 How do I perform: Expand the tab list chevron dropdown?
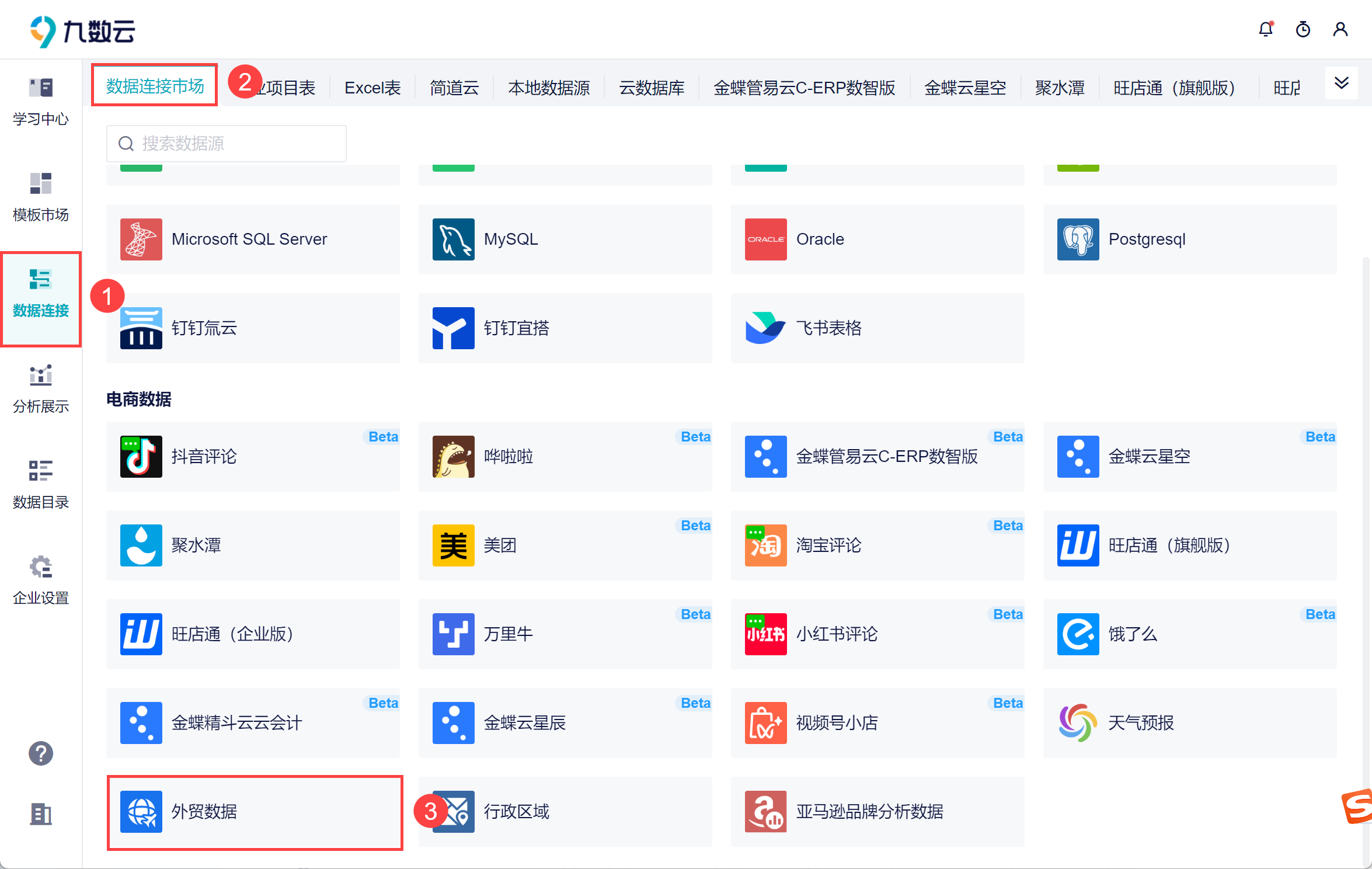[x=1341, y=83]
